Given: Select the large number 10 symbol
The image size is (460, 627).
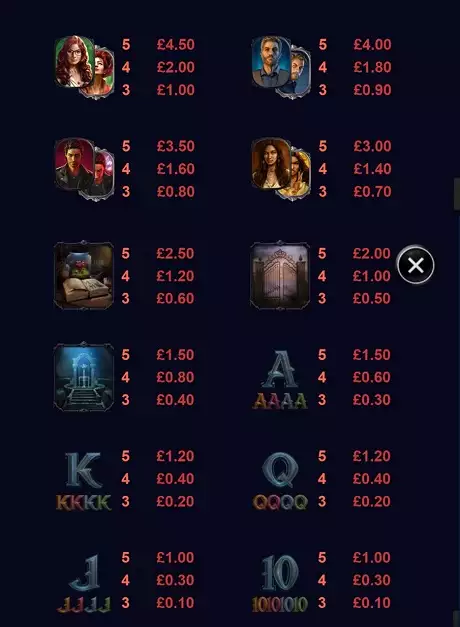Looking at the screenshot, I should coord(280,573).
